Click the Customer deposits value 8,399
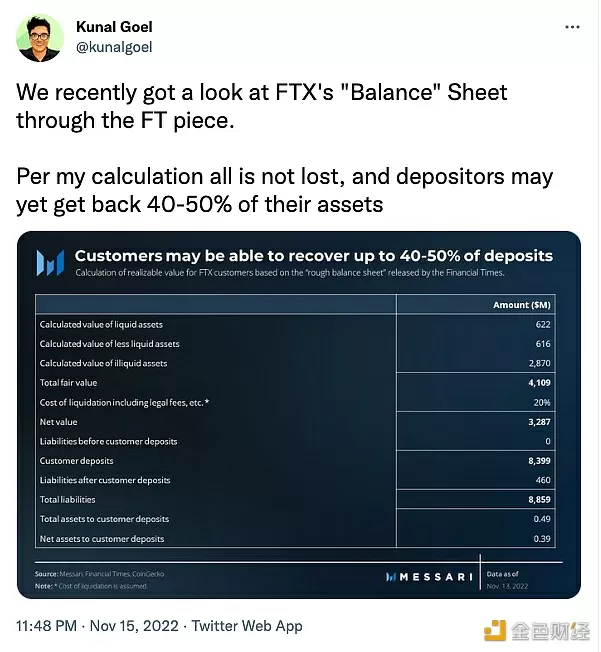The image size is (601, 652). 539,461
